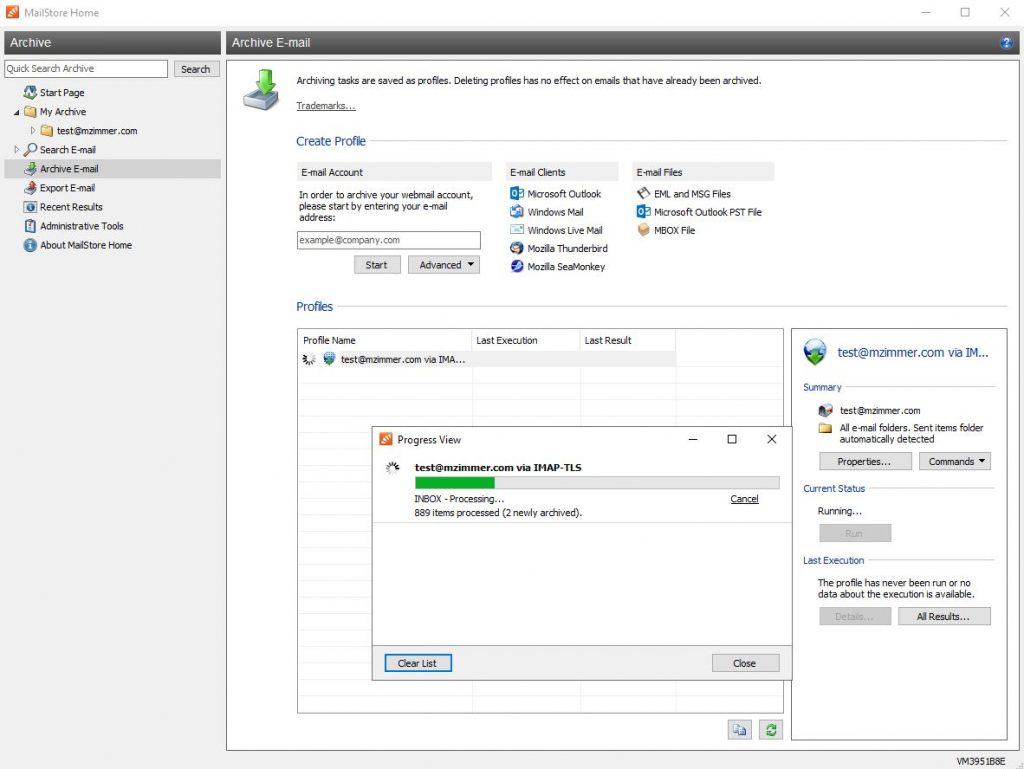Viewport: 1024px width, 769px height.
Task: Click the e-mail address input field
Action: (x=389, y=241)
